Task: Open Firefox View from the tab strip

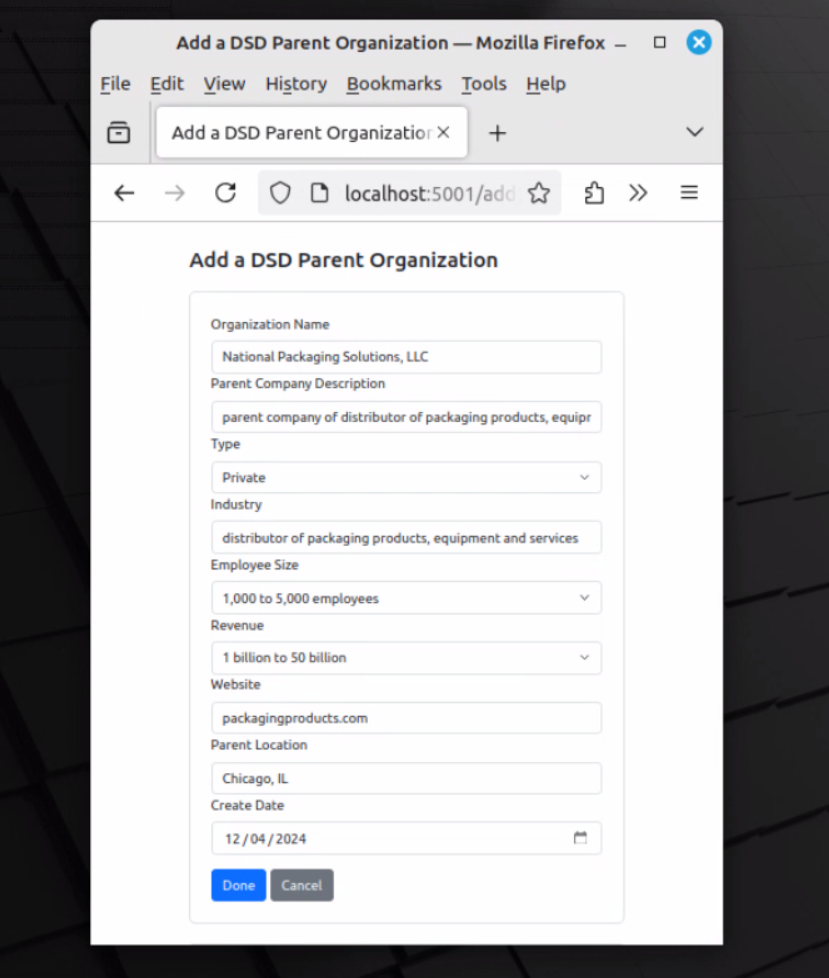Action: 119,132
